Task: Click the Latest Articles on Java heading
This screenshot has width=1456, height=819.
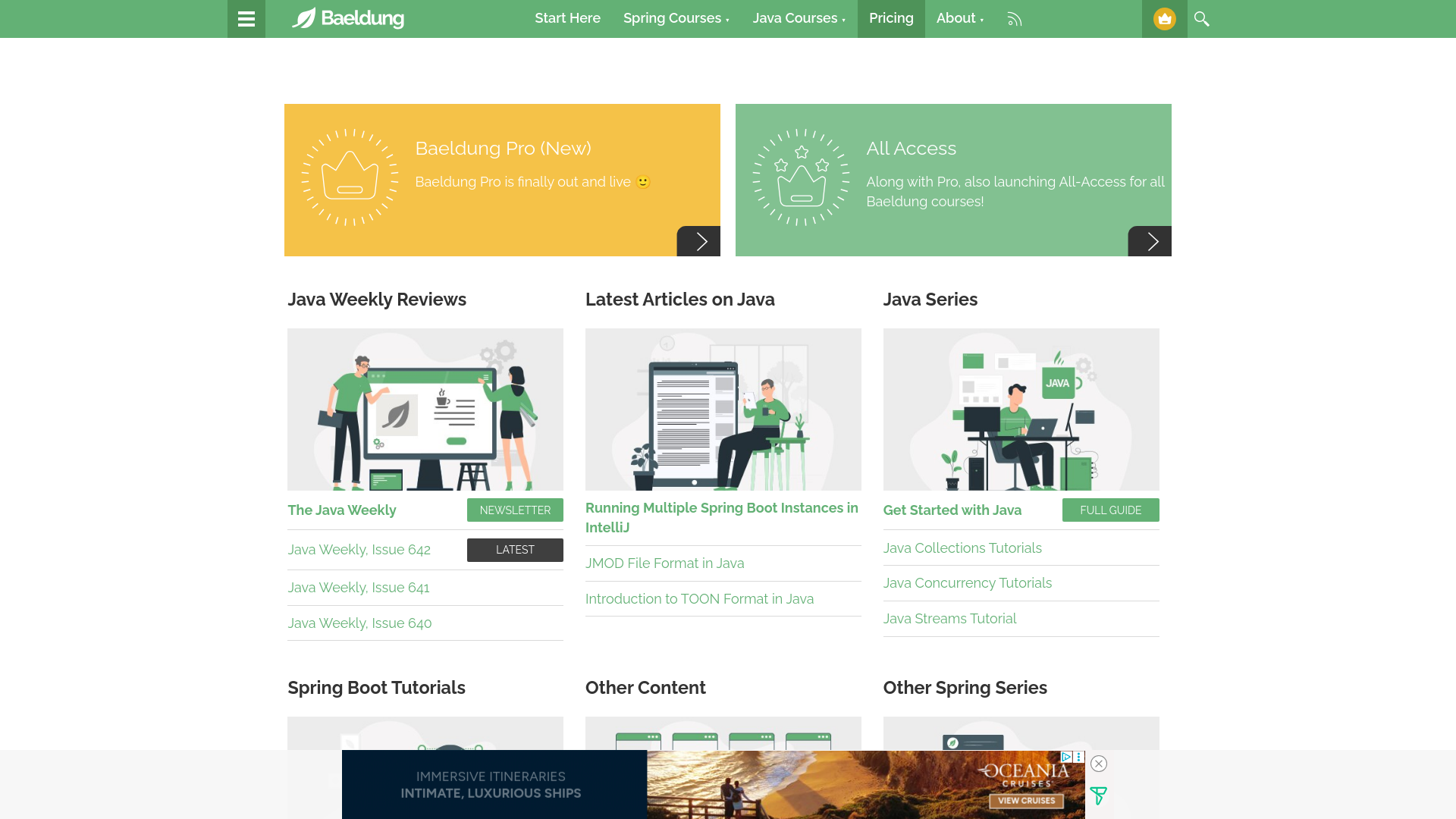Action: 680,300
